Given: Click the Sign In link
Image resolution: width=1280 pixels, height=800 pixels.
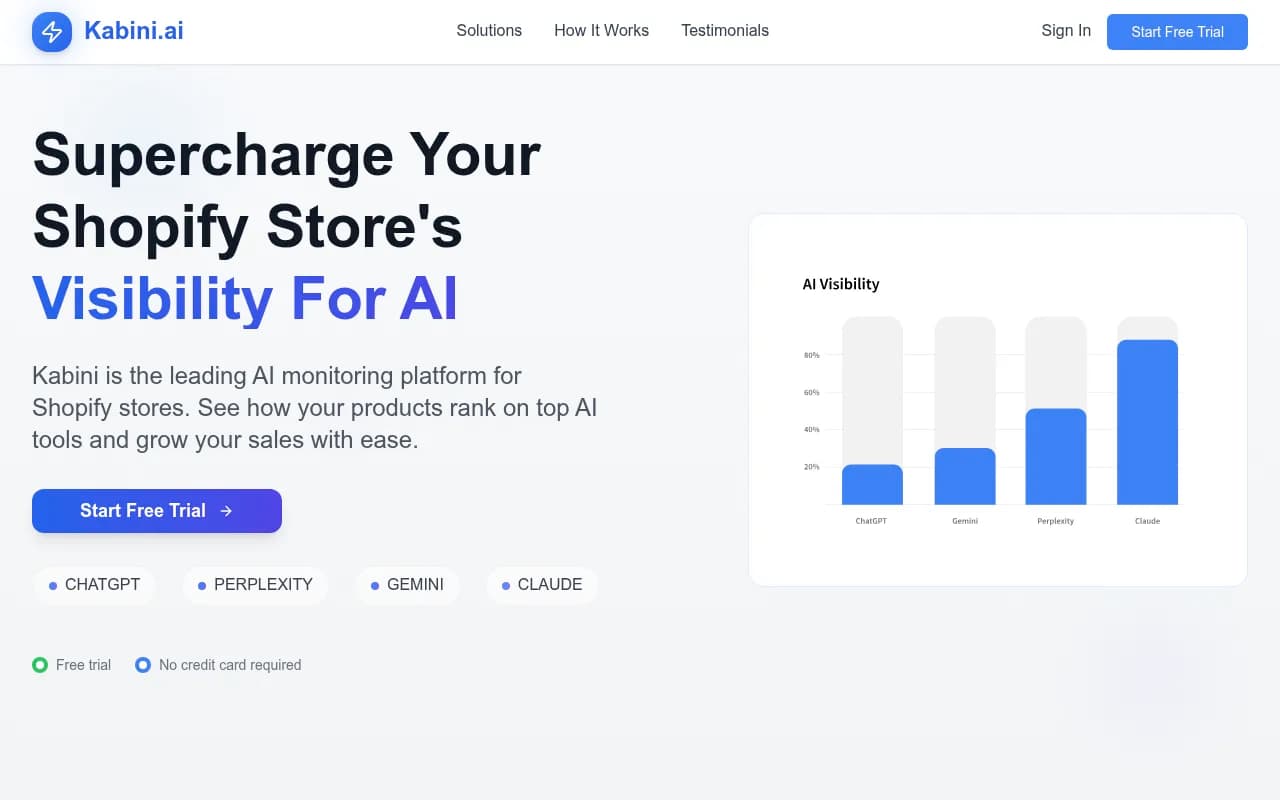Looking at the screenshot, I should (1066, 31).
